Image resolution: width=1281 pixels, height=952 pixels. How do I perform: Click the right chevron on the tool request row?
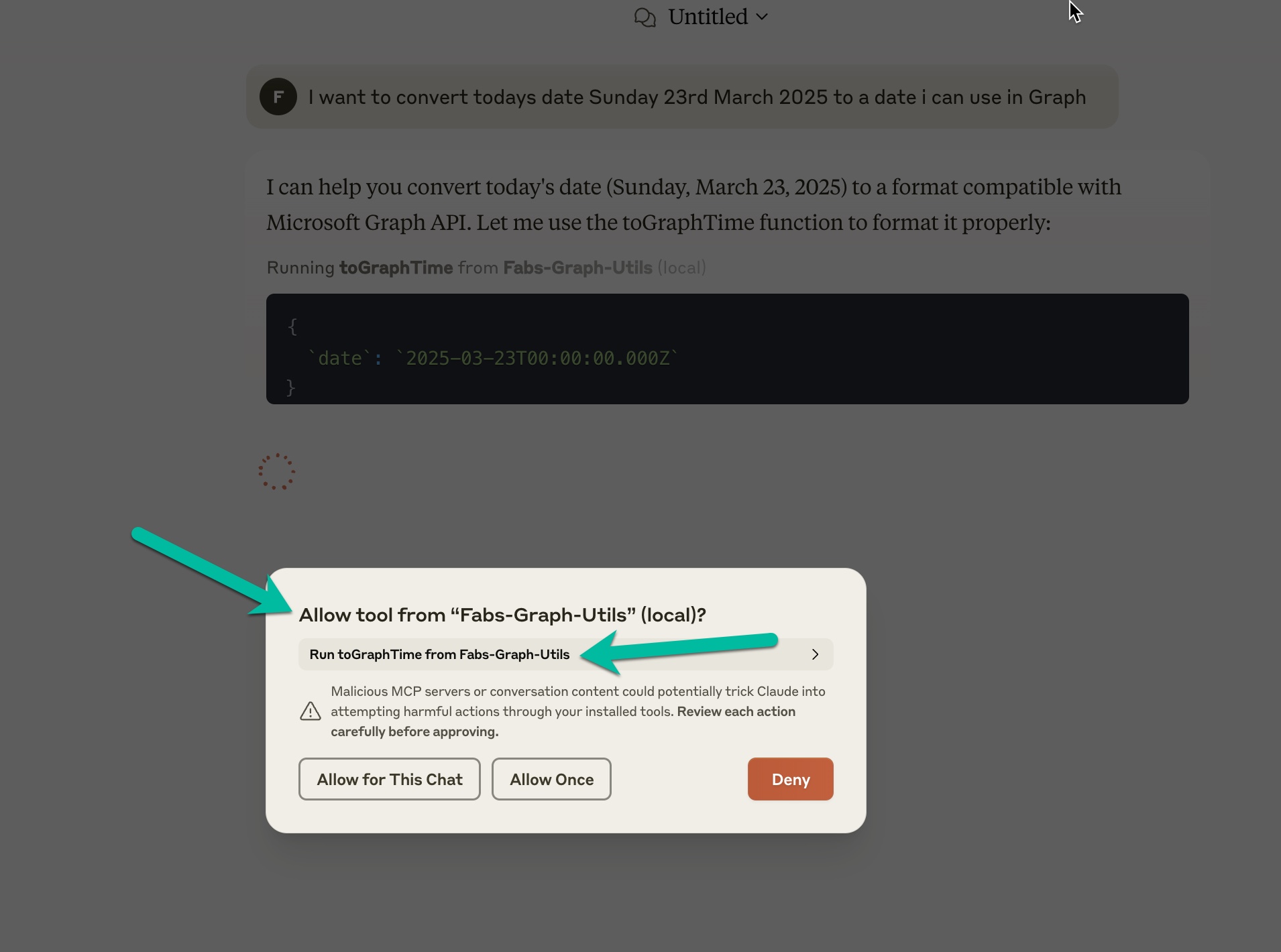(x=815, y=654)
